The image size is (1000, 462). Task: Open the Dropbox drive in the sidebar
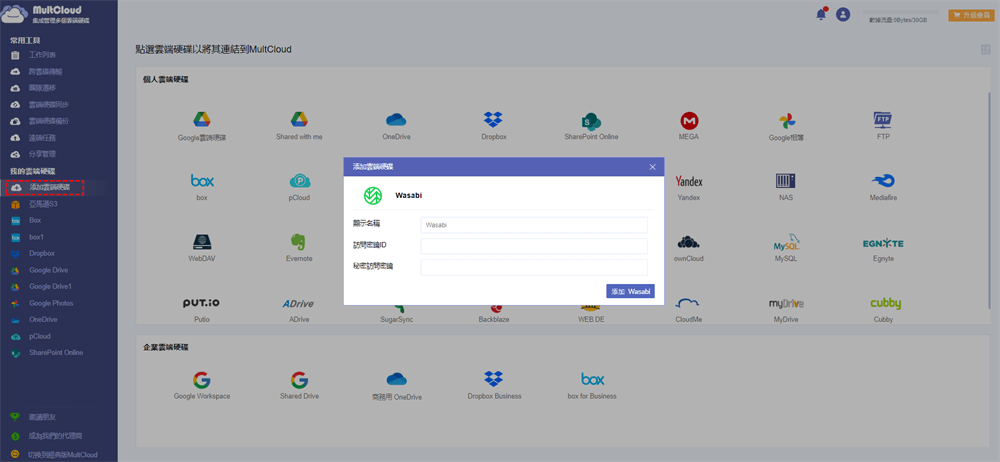tap(41, 253)
